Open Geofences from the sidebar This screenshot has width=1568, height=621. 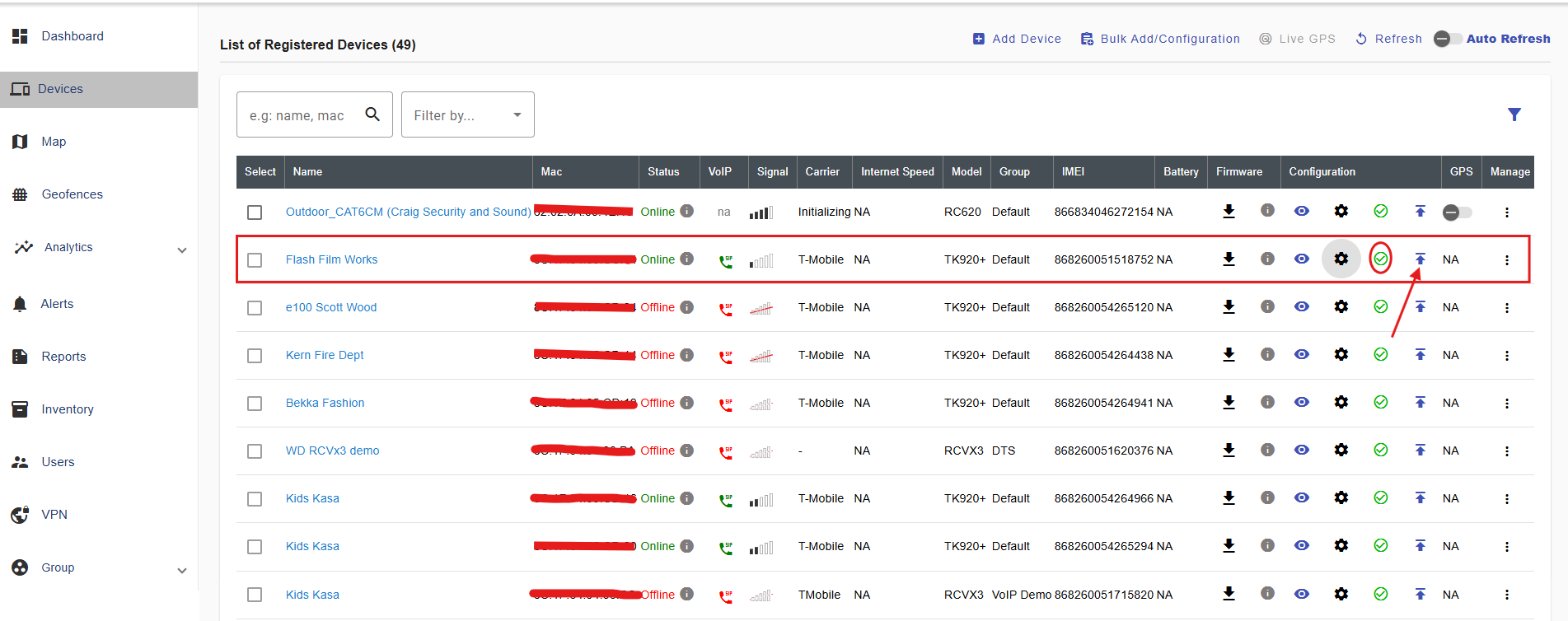pos(72,194)
